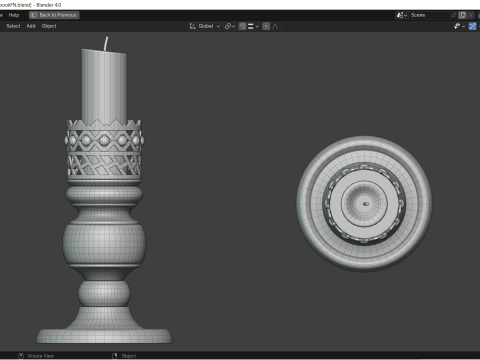Open viewport gizmo visibility dropdown

click(x=459, y=26)
